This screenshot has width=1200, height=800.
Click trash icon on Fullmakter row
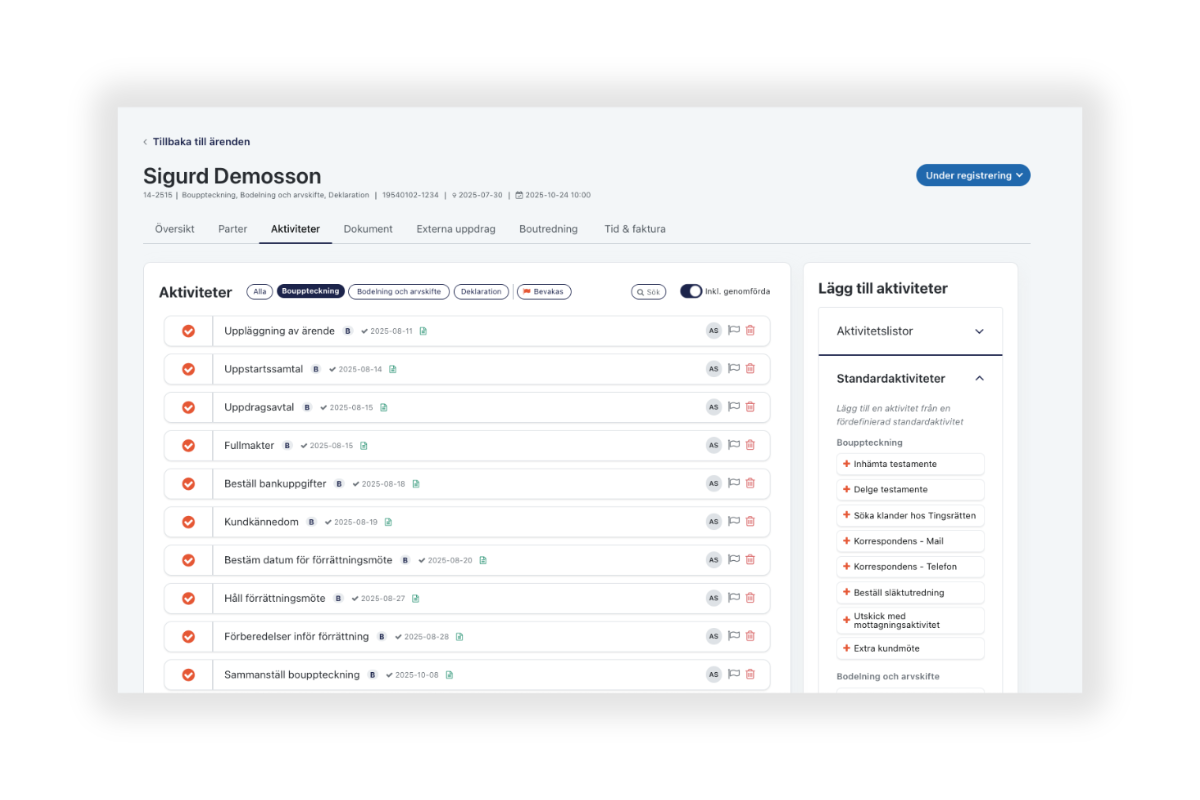pyautogui.click(x=750, y=445)
